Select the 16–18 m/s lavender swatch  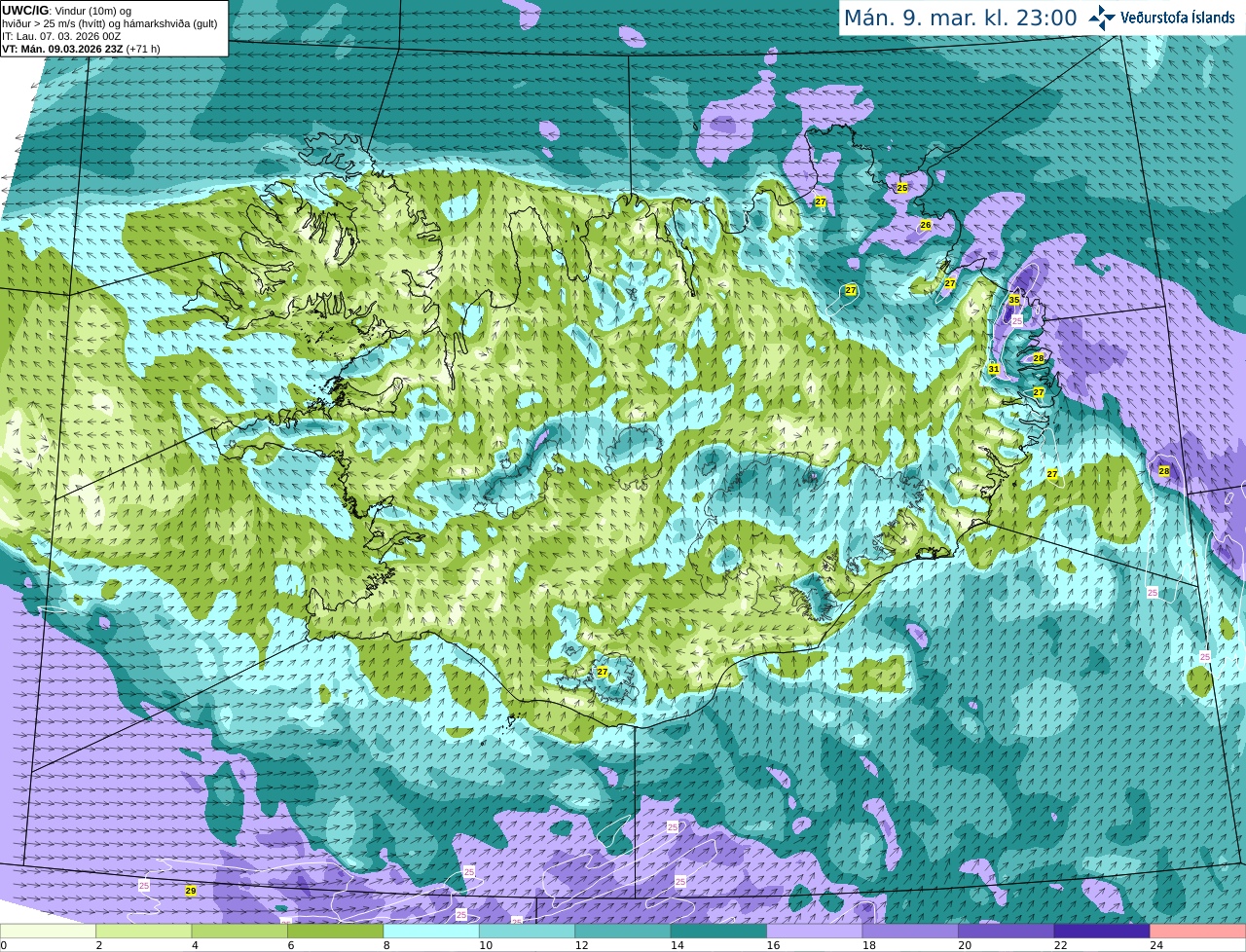click(x=814, y=932)
